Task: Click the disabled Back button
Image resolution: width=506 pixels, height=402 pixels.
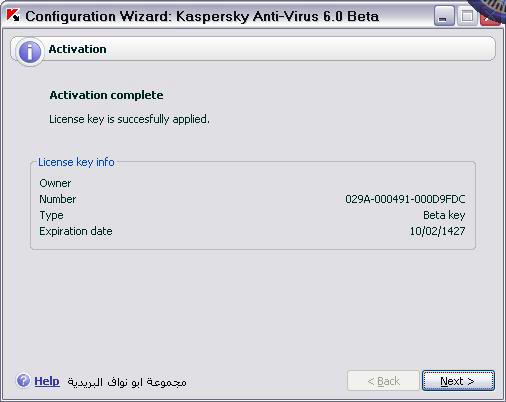Action: pyautogui.click(x=383, y=381)
